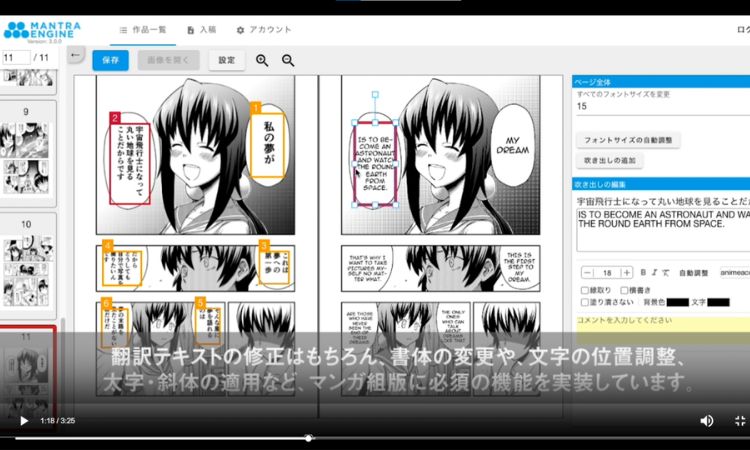Click フォントサイズの自動調整 button
The height and width of the screenshot is (450, 750).
pyautogui.click(x=628, y=140)
